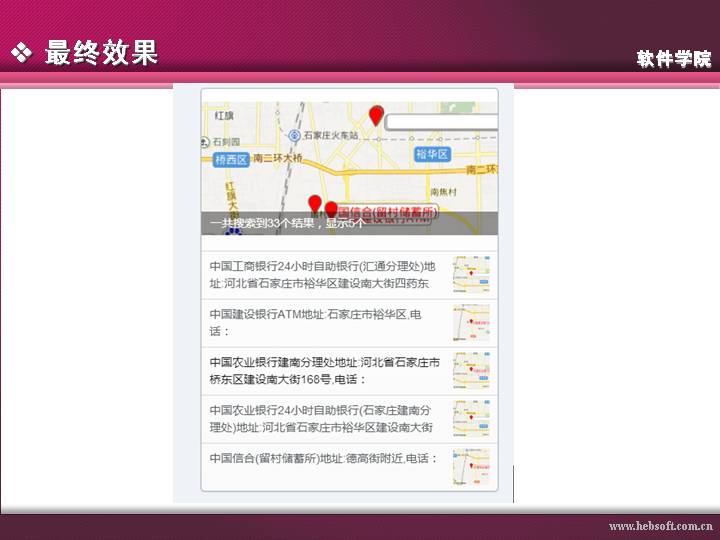Screen dimensions: 720x540
Task: Open the 中国工商银行24小时自助银行 result
Action: pos(323,275)
